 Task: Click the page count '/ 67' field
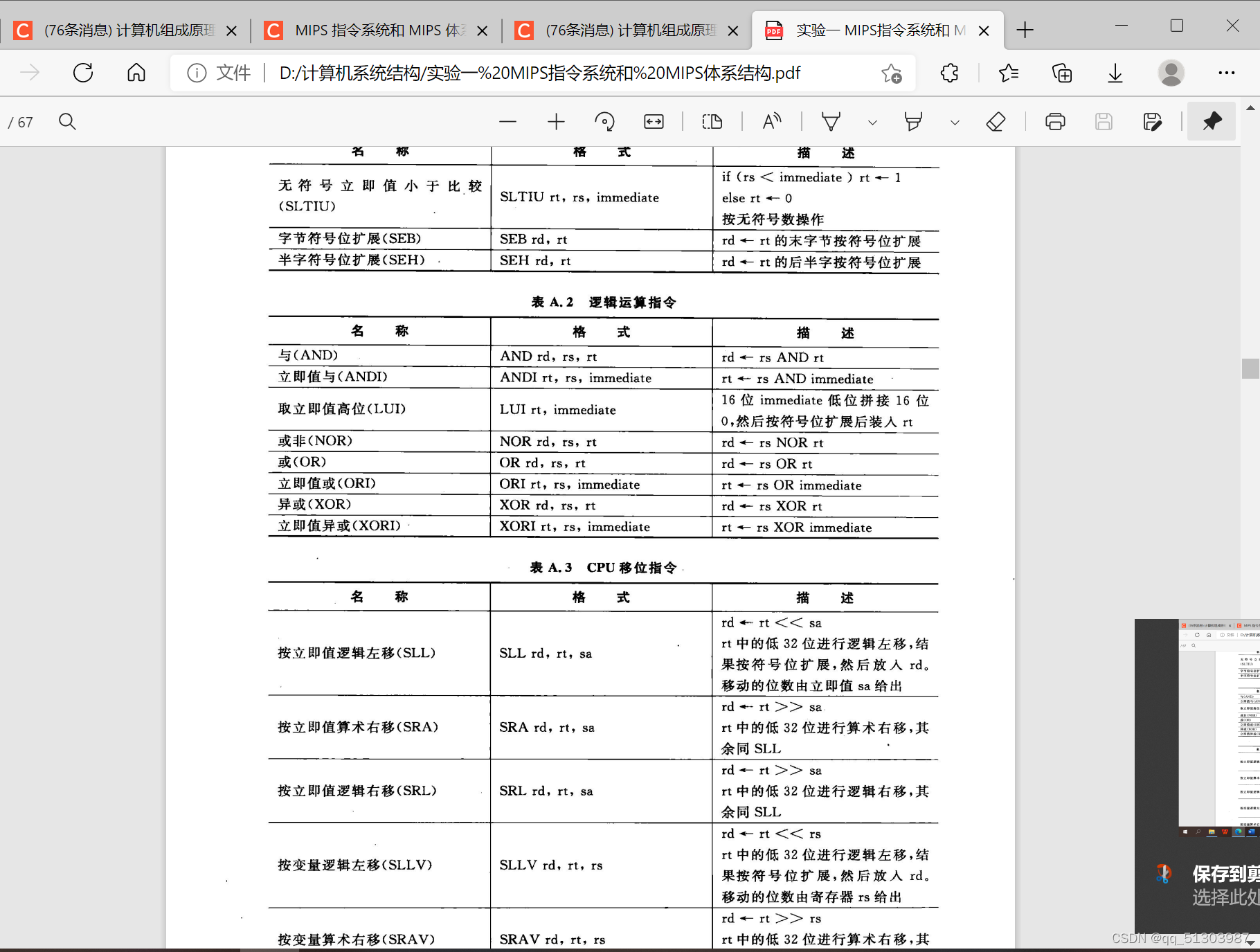coord(21,123)
